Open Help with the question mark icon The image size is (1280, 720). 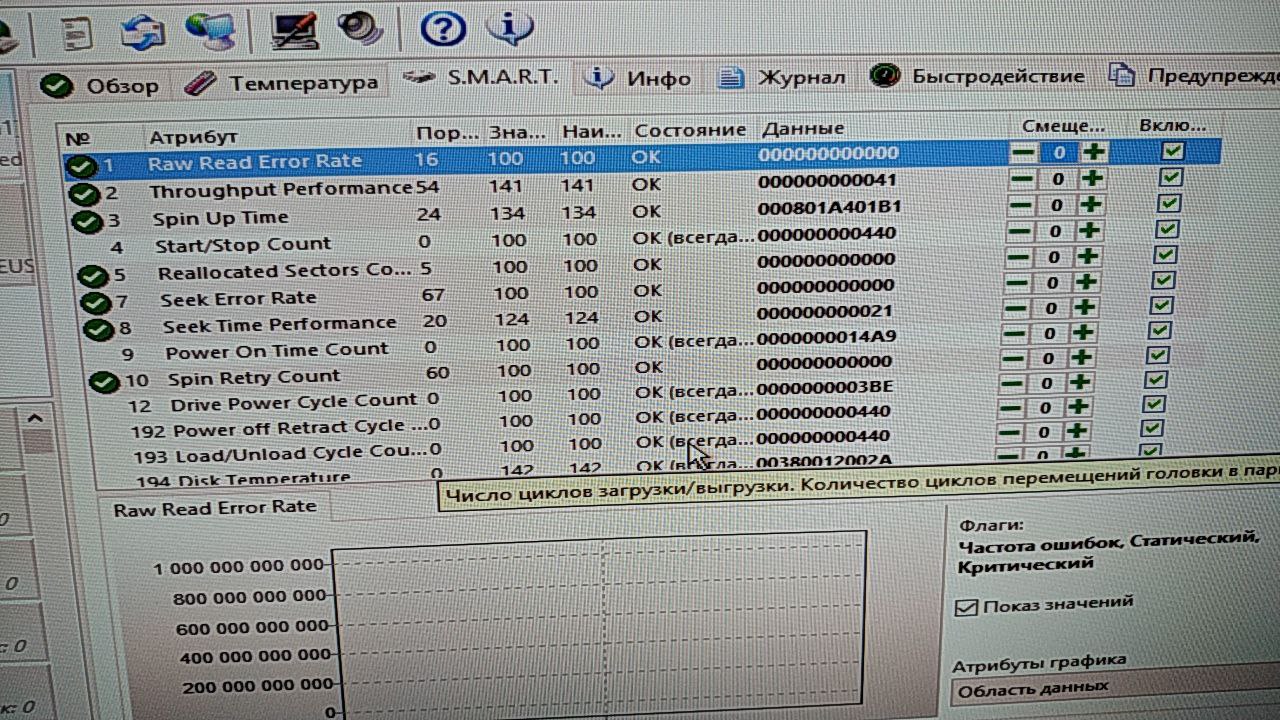[443, 28]
